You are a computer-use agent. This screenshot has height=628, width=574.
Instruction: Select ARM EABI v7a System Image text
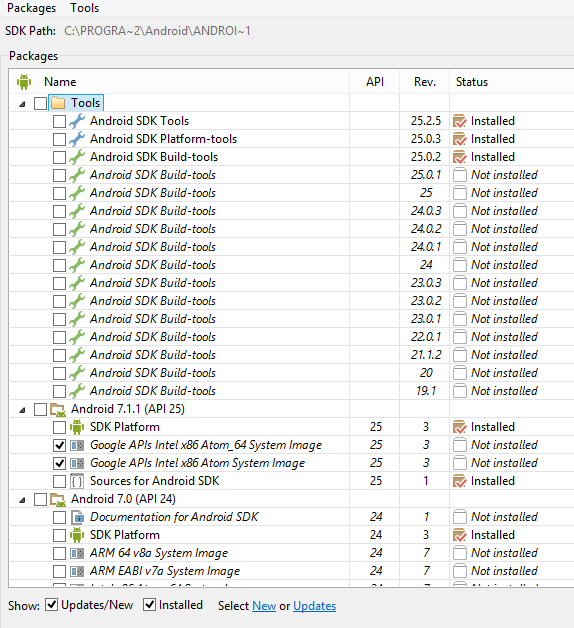pyautogui.click(x=165, y=571)
